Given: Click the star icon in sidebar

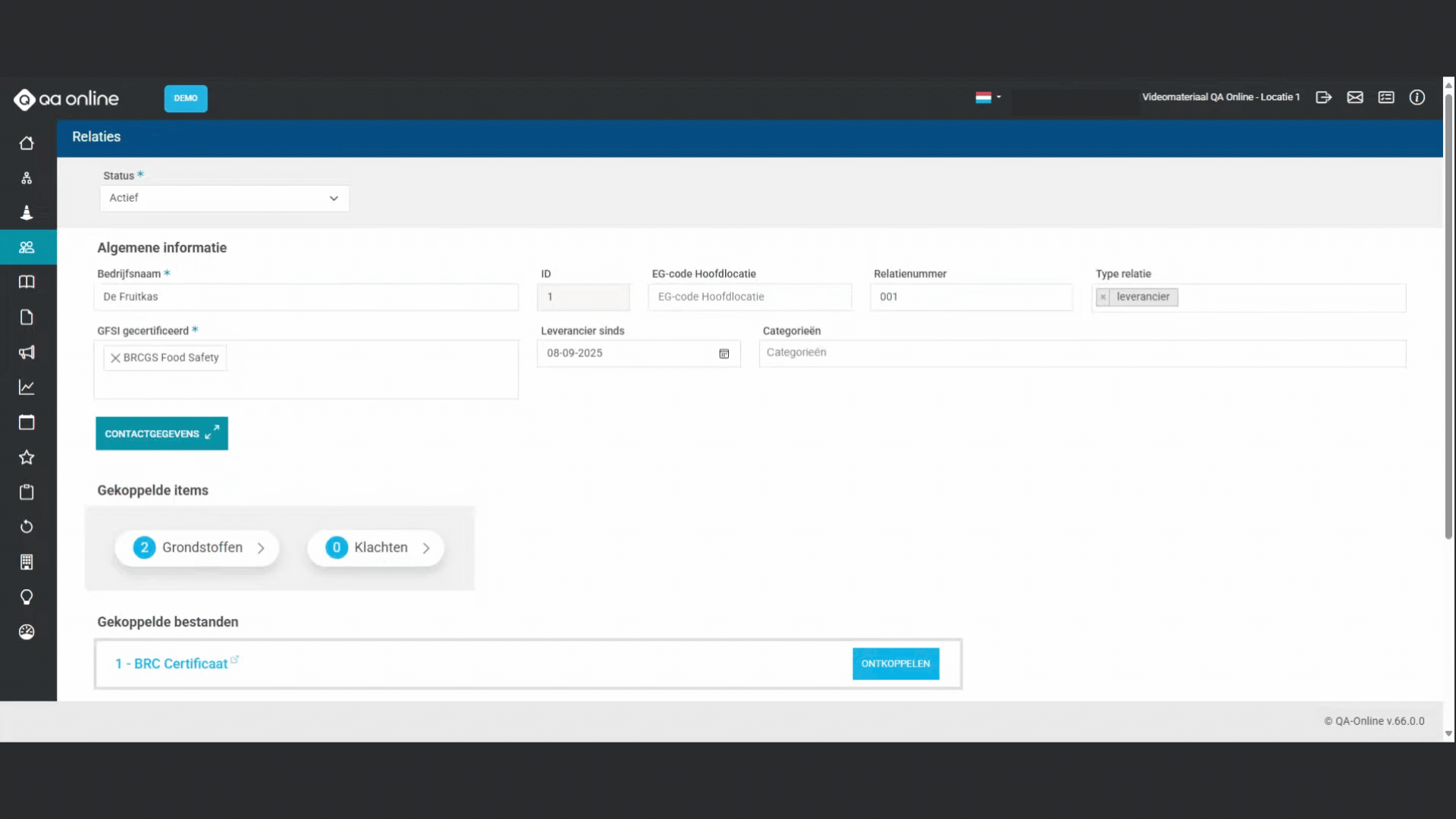Looking at the screenshot, I should pos(27,457).
